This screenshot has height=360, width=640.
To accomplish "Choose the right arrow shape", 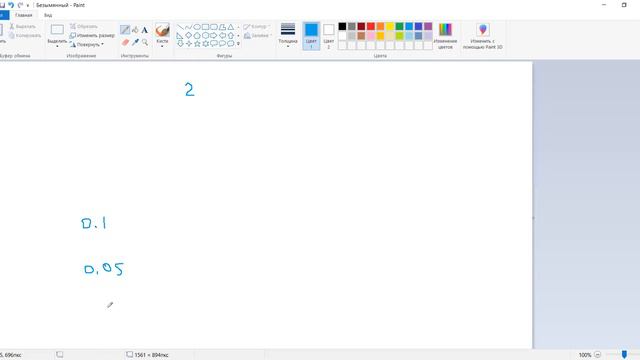I will (214, 36).
